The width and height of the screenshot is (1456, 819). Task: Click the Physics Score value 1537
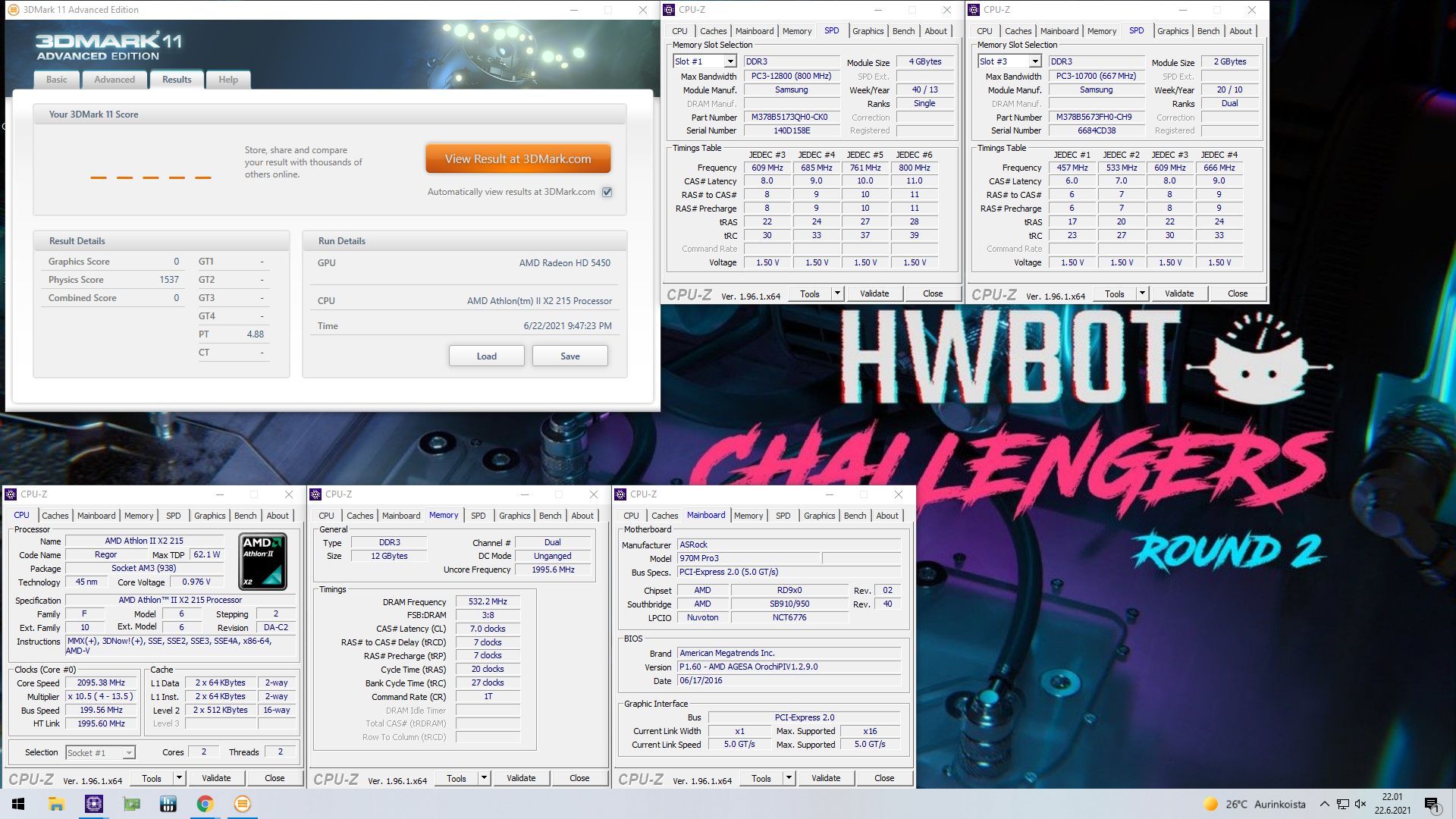click(169, 280)
